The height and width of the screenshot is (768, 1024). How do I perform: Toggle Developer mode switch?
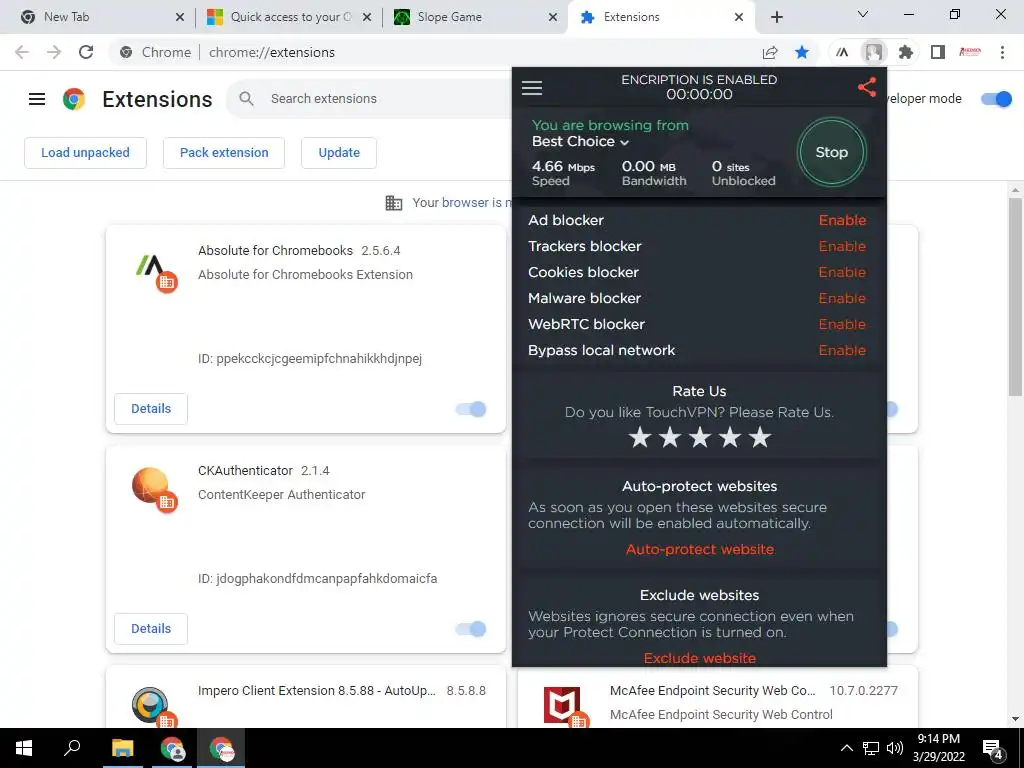[x=996, y=99]
